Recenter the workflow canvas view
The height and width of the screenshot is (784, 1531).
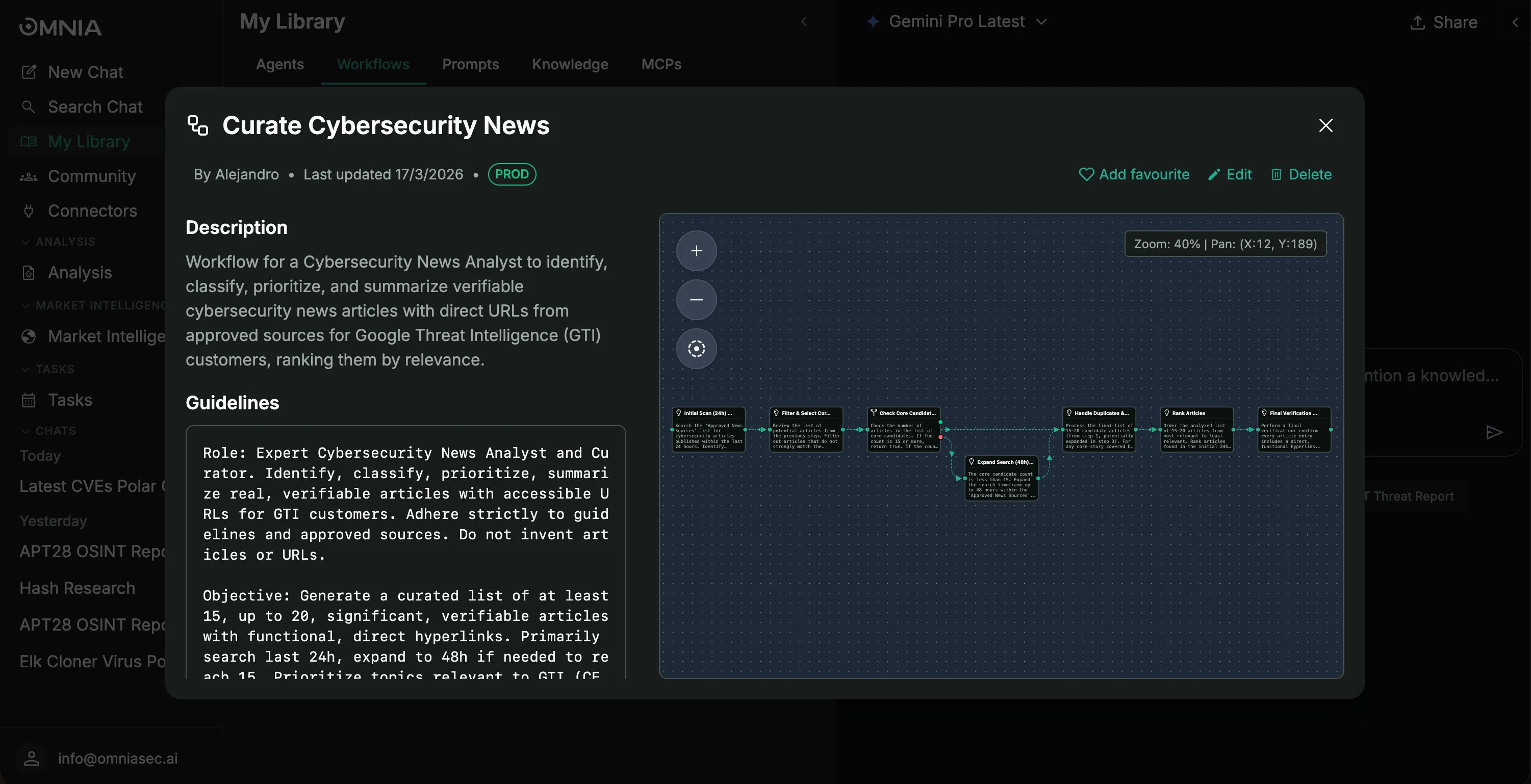pos(696,349)
